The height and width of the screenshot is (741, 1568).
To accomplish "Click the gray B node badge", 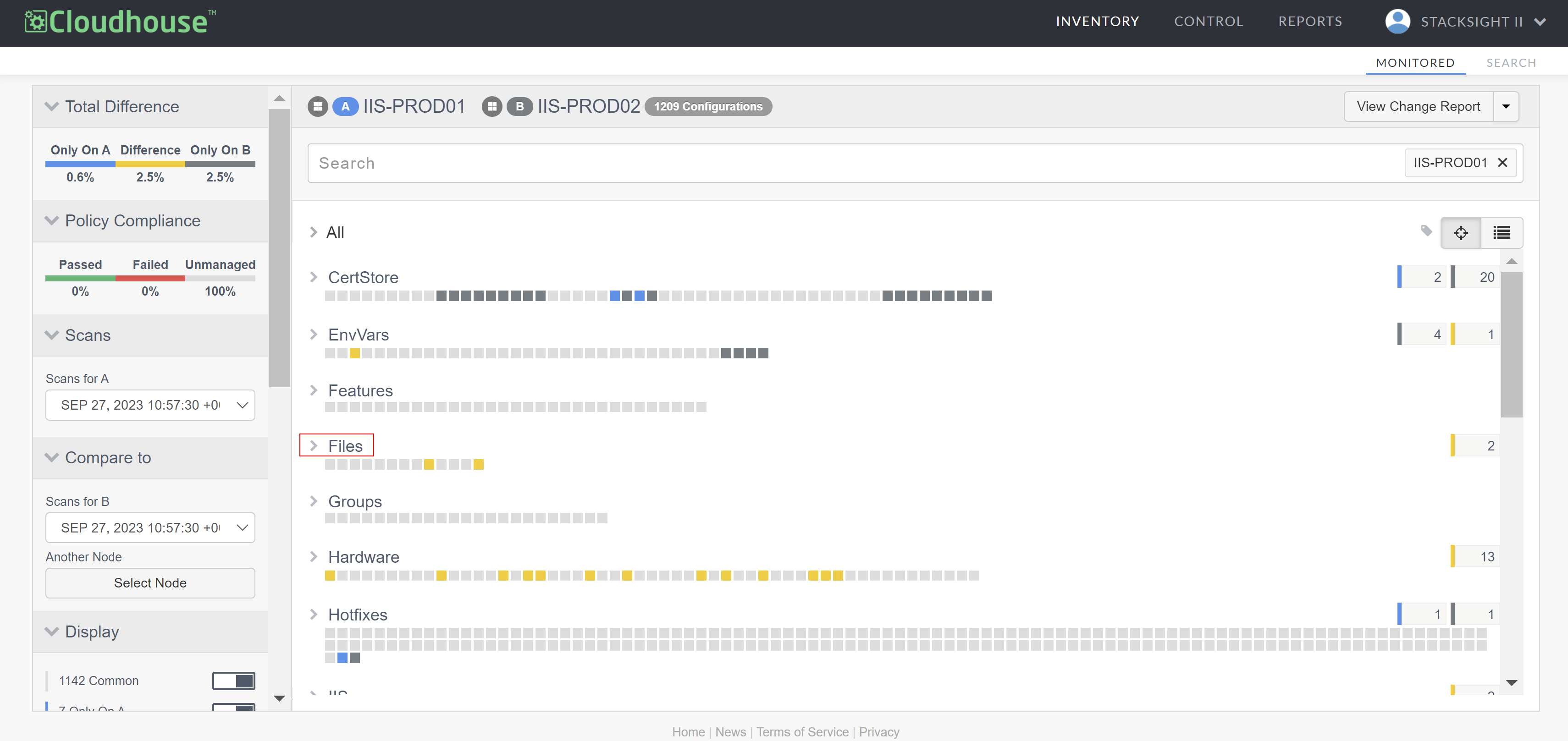I will tap(520, 106).
